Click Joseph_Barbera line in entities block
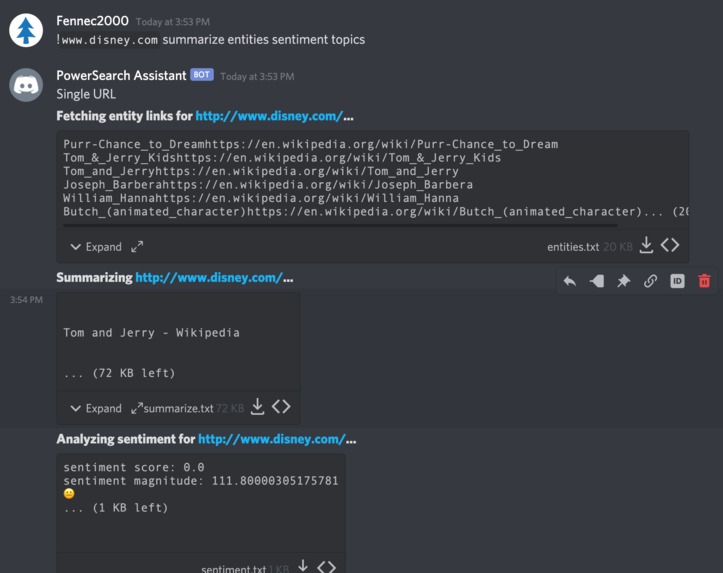Image resolution: width=723 pixels, height=573 pixels. coord(268,185)
